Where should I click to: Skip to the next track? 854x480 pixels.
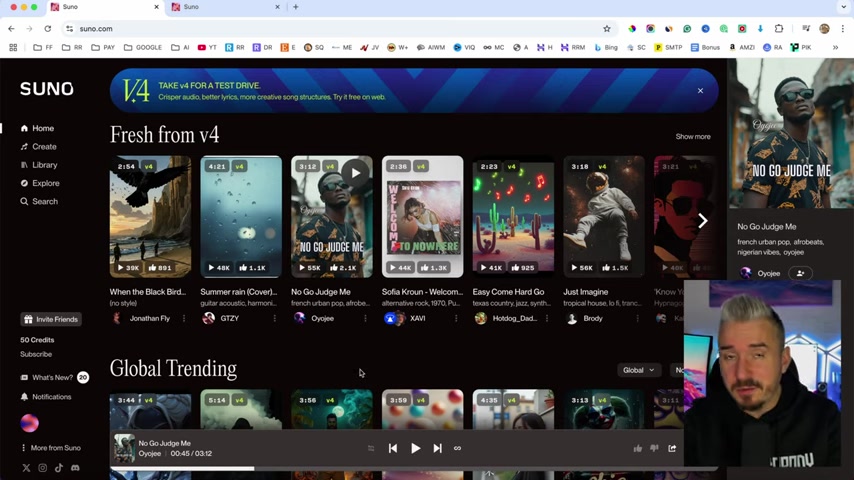pyautogui.click(x=437, y=448)
